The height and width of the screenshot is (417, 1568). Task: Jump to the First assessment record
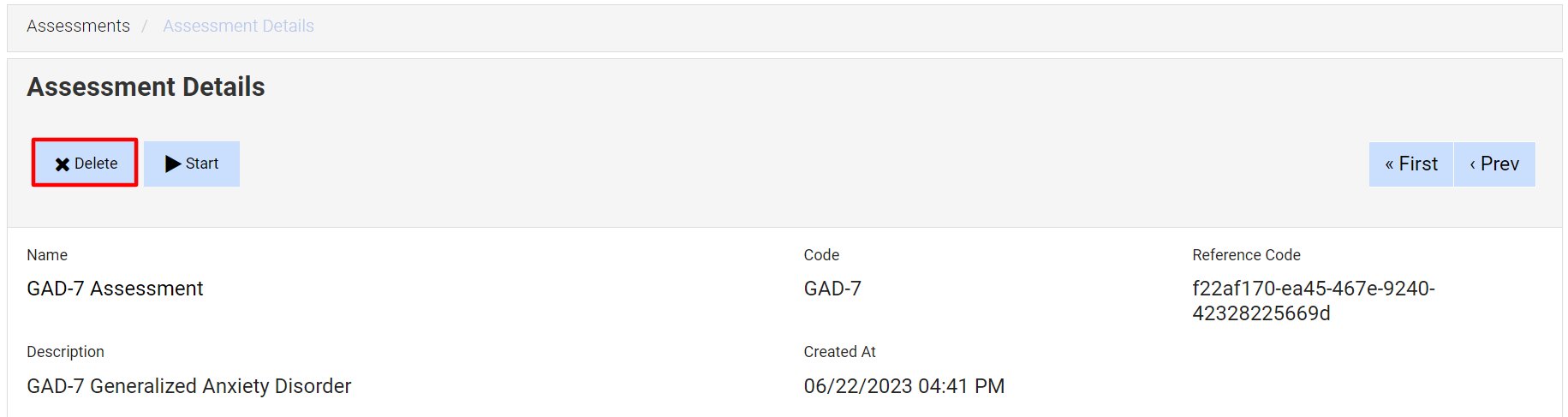pos(1411,164)
